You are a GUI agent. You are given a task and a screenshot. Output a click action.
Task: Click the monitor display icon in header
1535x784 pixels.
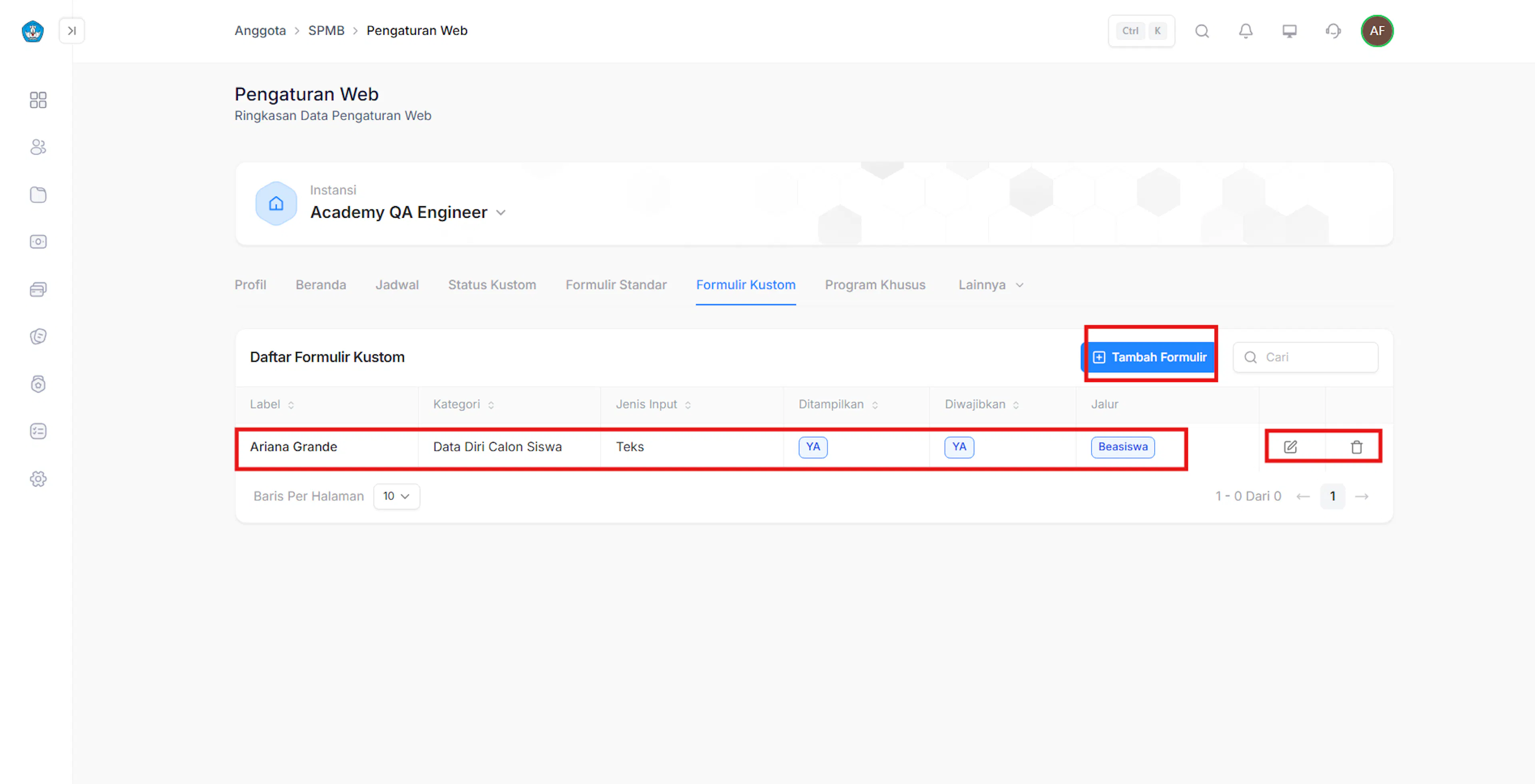pos(1289,31)
